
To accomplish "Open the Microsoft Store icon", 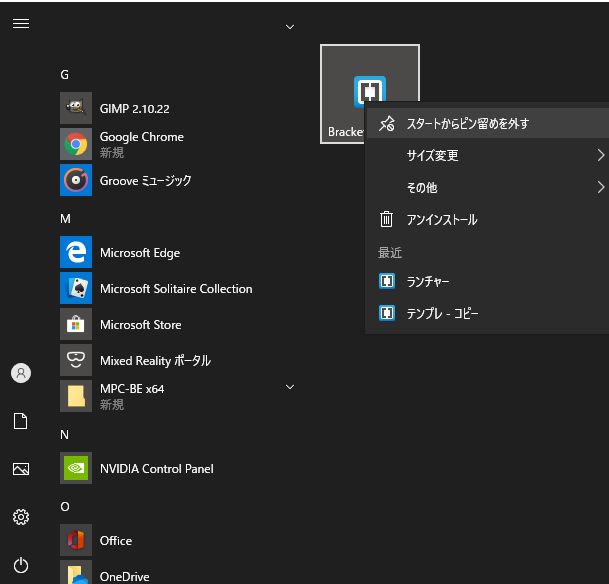I will (x=76, y=324).
